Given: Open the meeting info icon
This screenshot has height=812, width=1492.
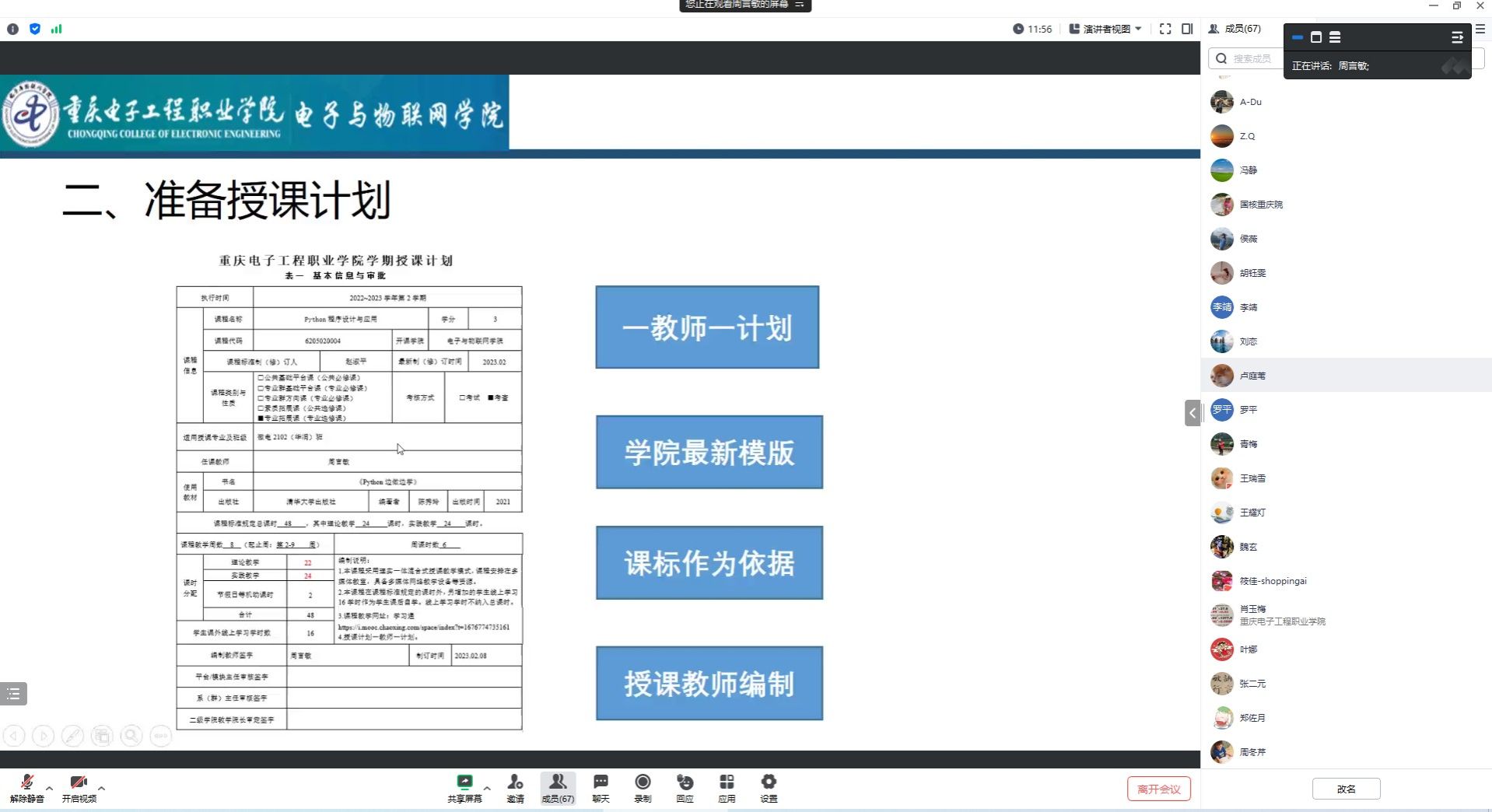Looking at the screenshot, I should click(12, 29).
